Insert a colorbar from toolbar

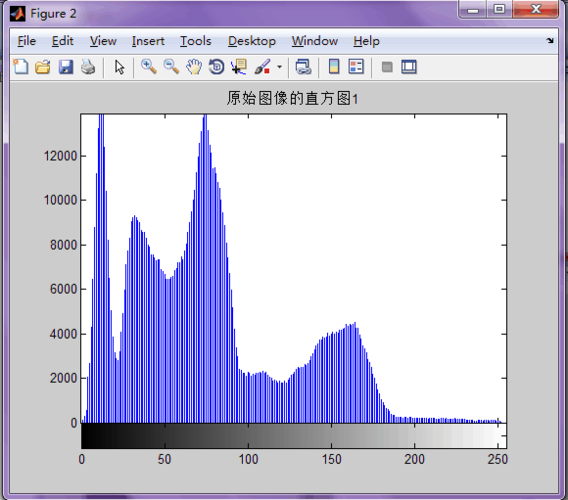coord(334,67)
